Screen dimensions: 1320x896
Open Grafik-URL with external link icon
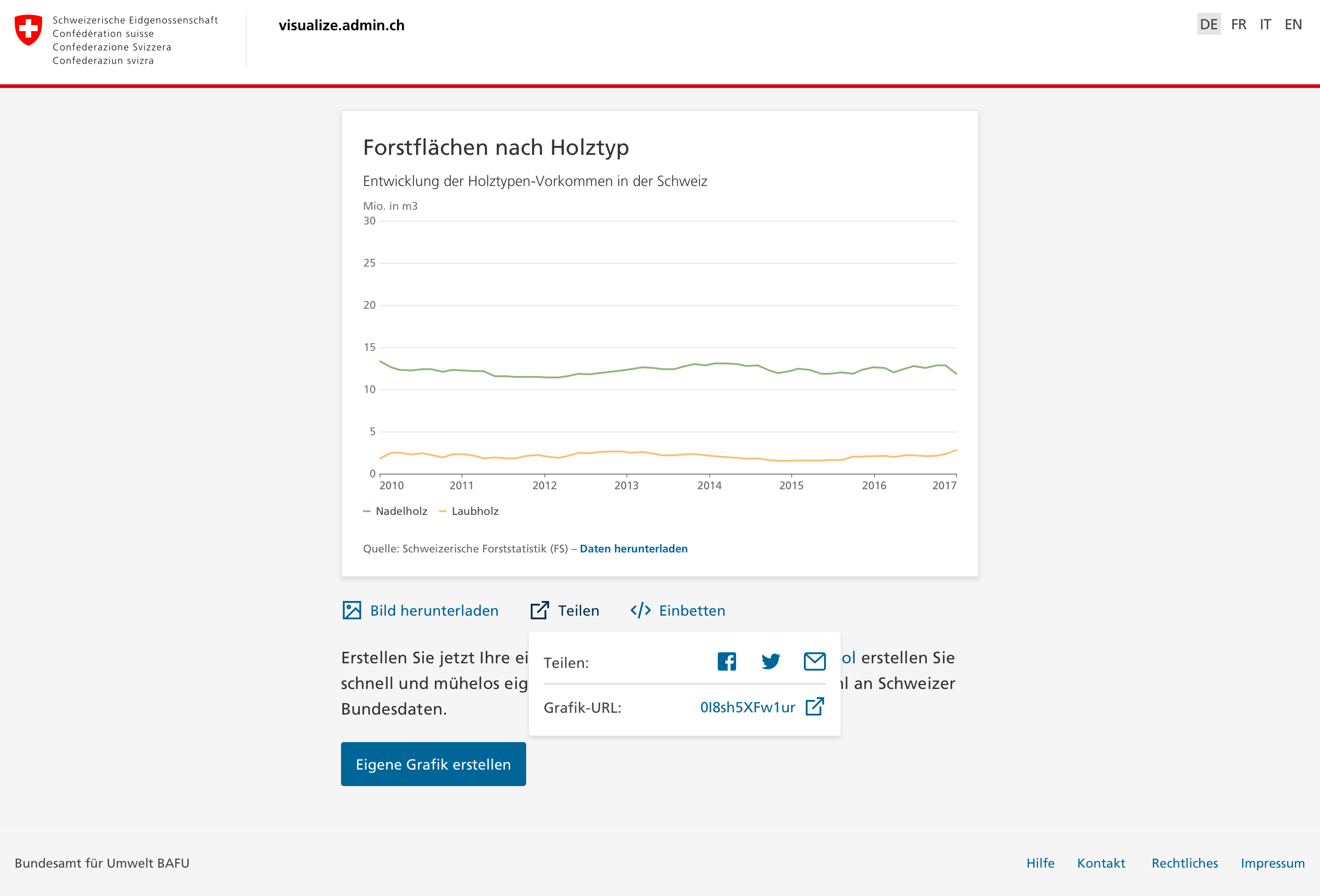(814, 707)
